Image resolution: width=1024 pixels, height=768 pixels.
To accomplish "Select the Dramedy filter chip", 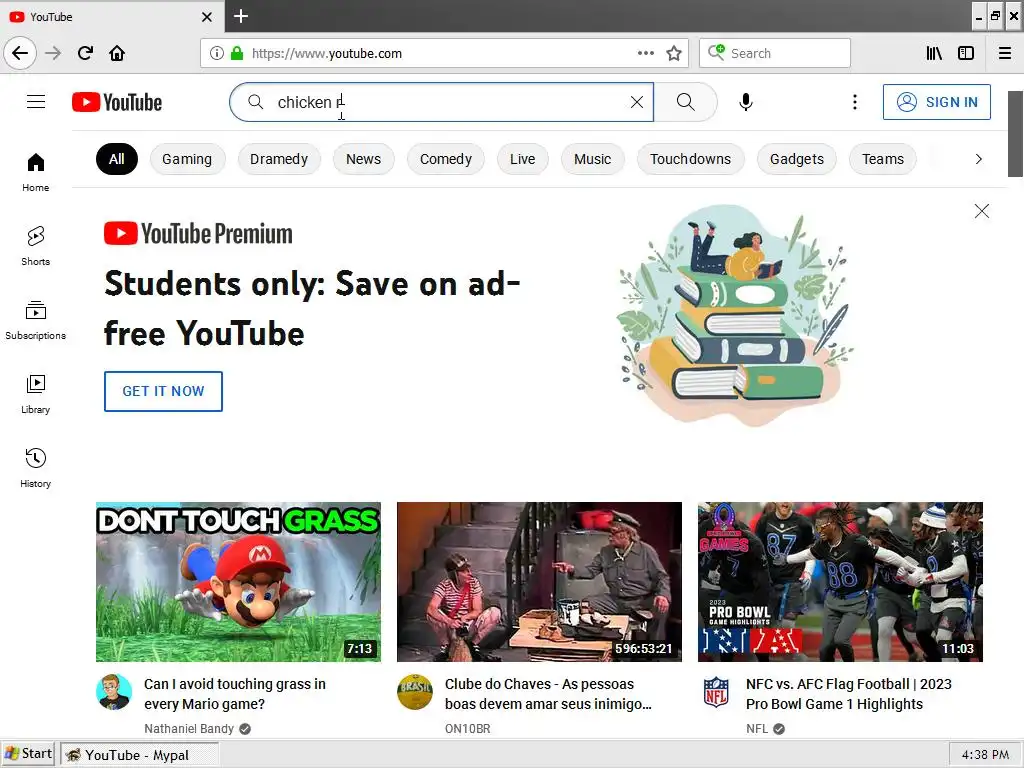I will [279, 159].
